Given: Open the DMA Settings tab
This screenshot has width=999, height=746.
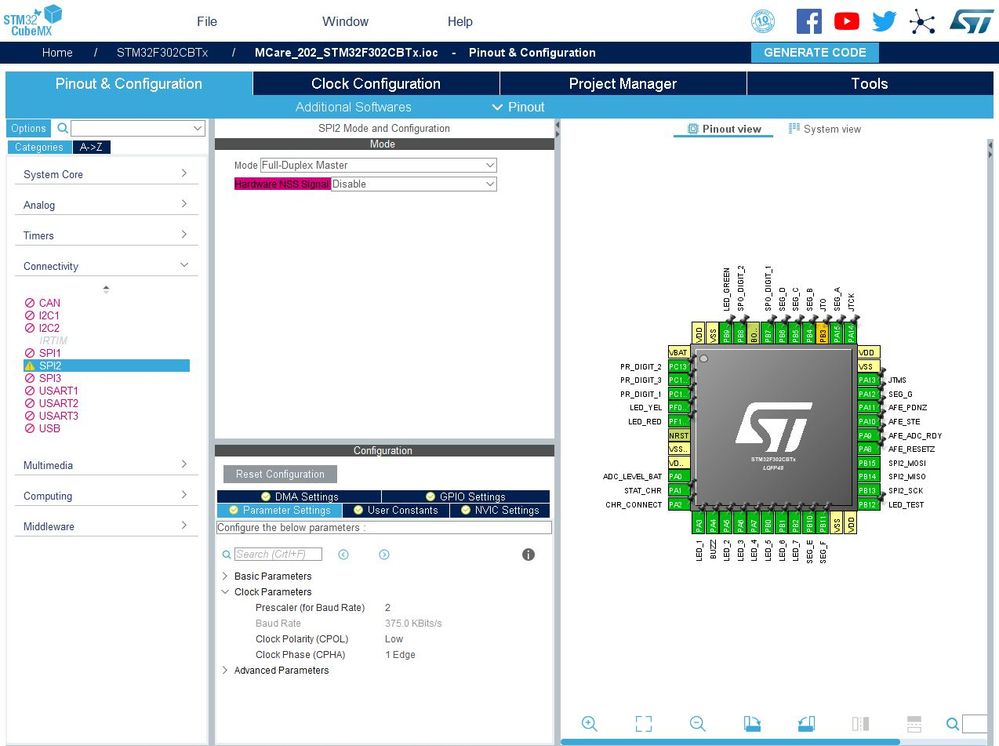Looking at the screenshot, I should click(x=299, y=496).
